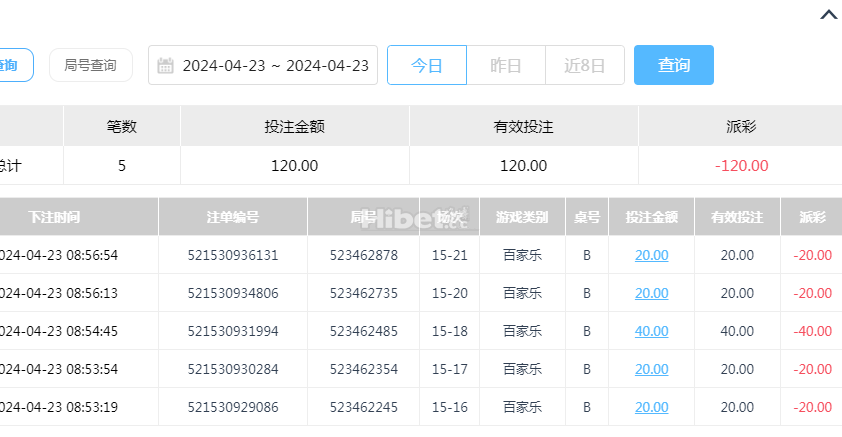The image size is (842, 437).
Task: Click the 游戏类别 column header
Action: 522,217
